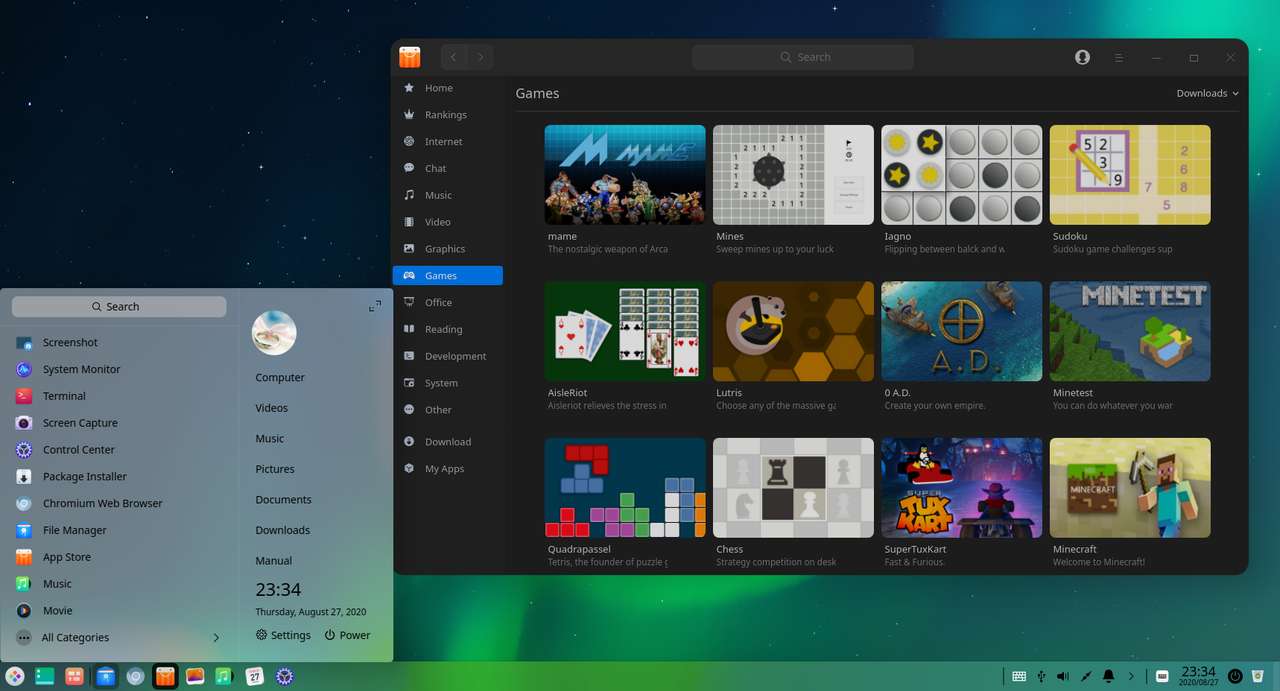Launch Screenshot from the launcher list
The width and height of the screenshot is (1280, 691).
[x=119, y=342]
